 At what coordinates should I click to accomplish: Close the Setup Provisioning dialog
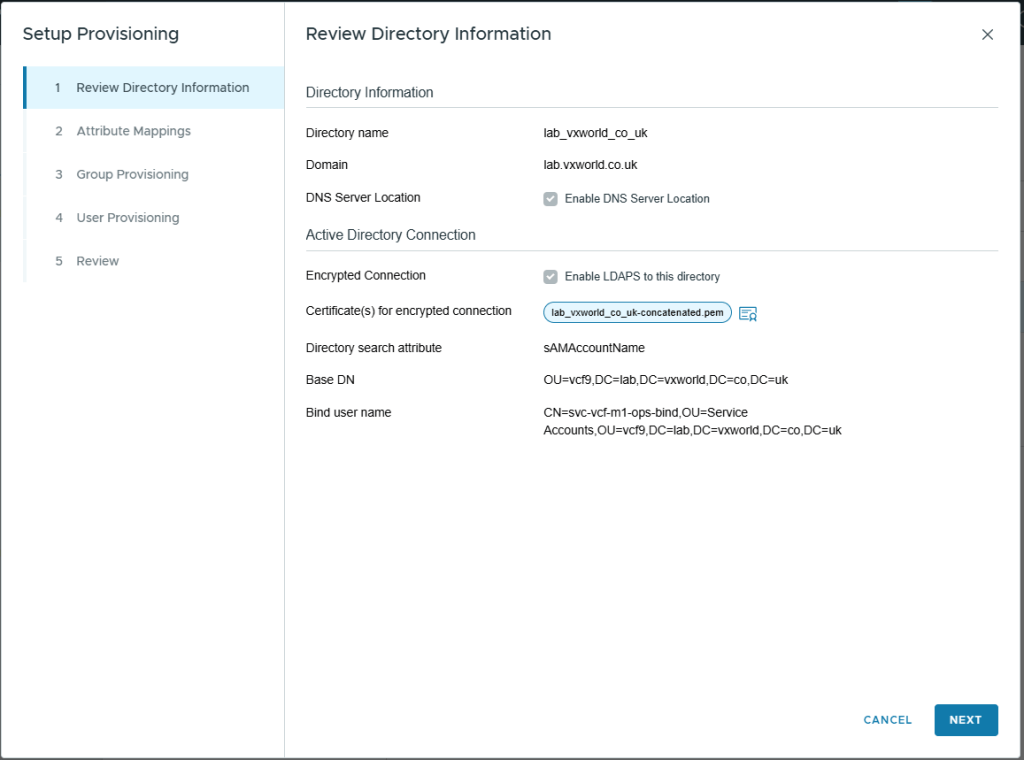(987, 34)
